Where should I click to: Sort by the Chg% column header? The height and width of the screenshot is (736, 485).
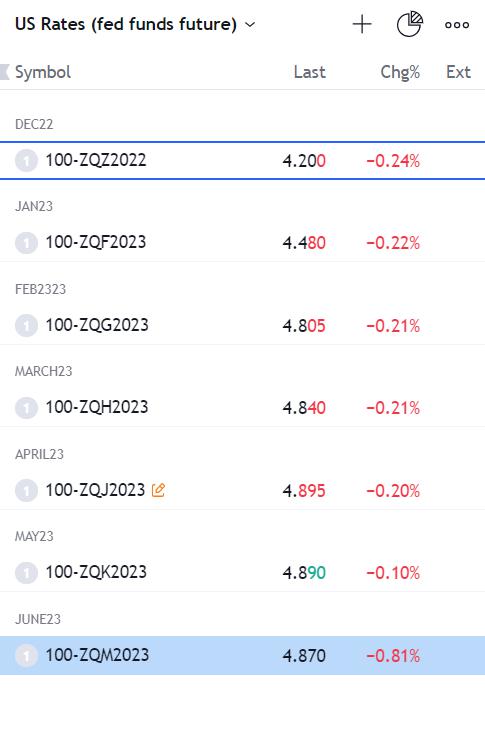(400, 72)
